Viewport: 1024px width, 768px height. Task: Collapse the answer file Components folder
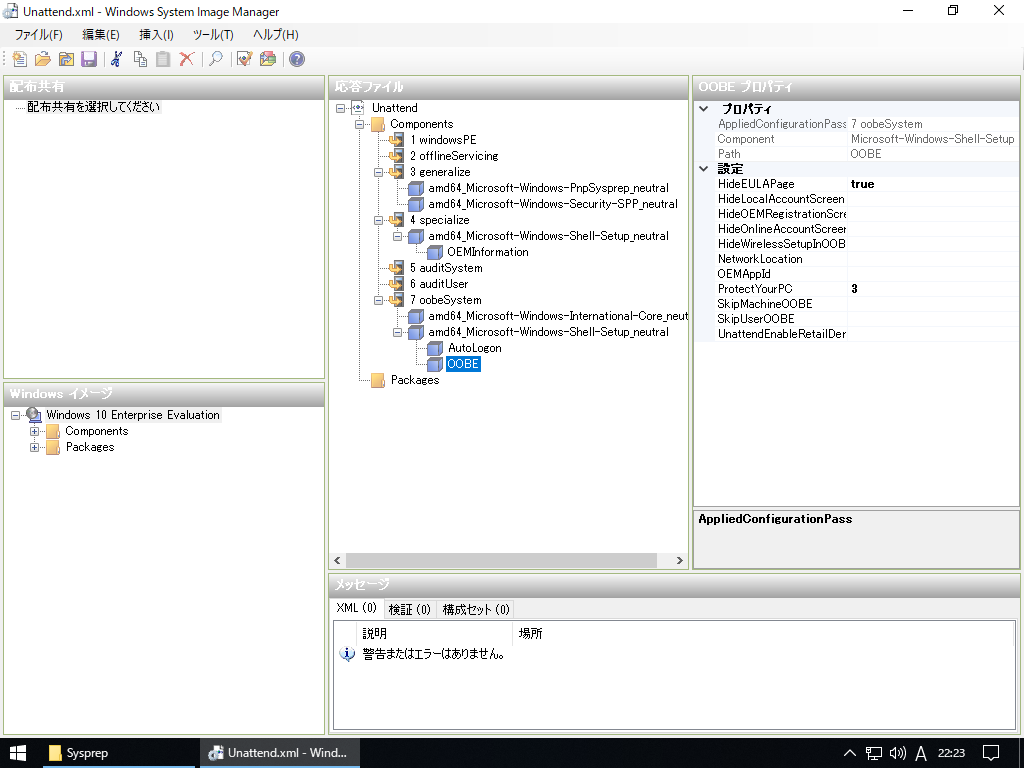[x=359, y=124]
